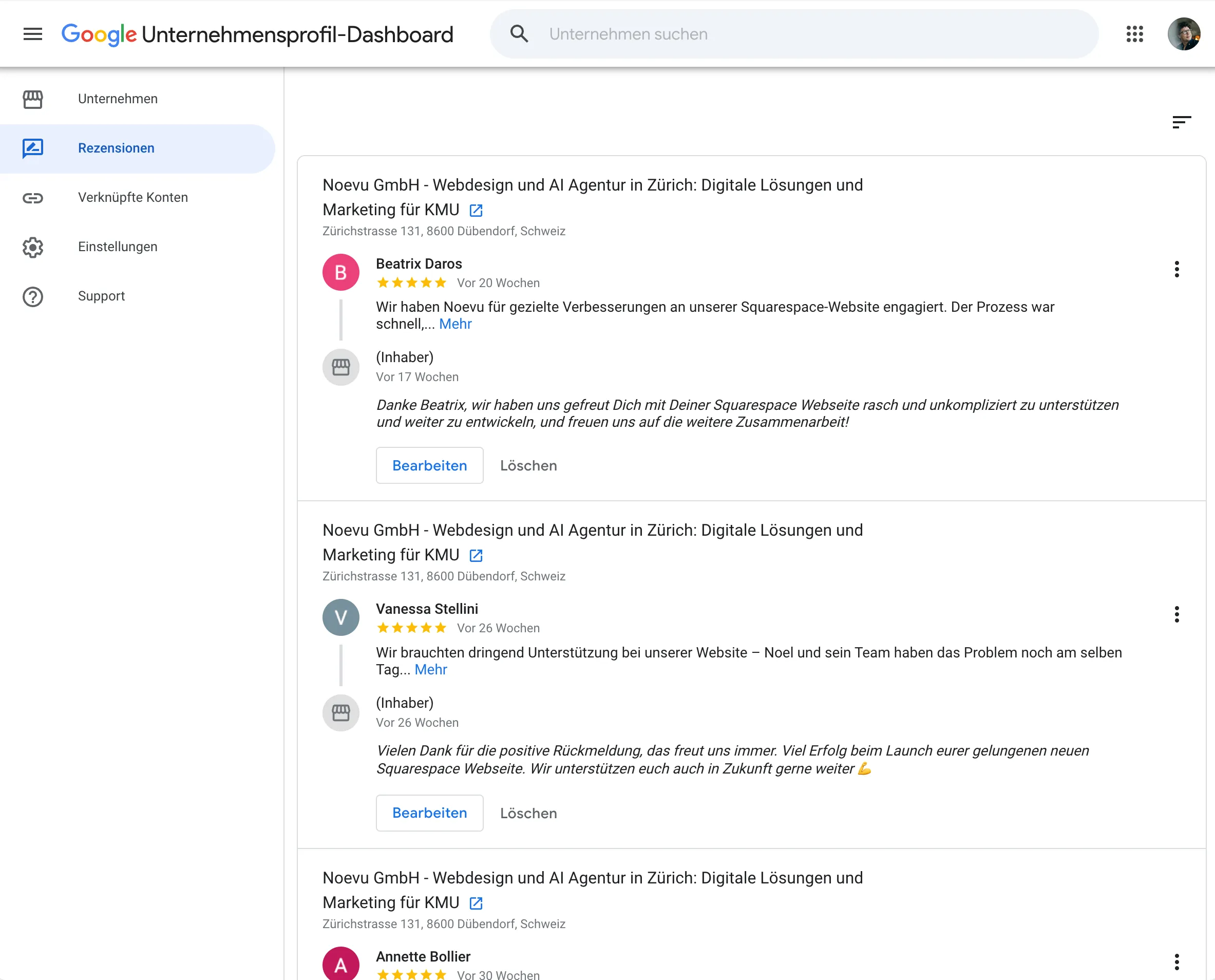Expand Beatrix Daros review with Mehr
1215x980 pixels.
click(455, 324)
